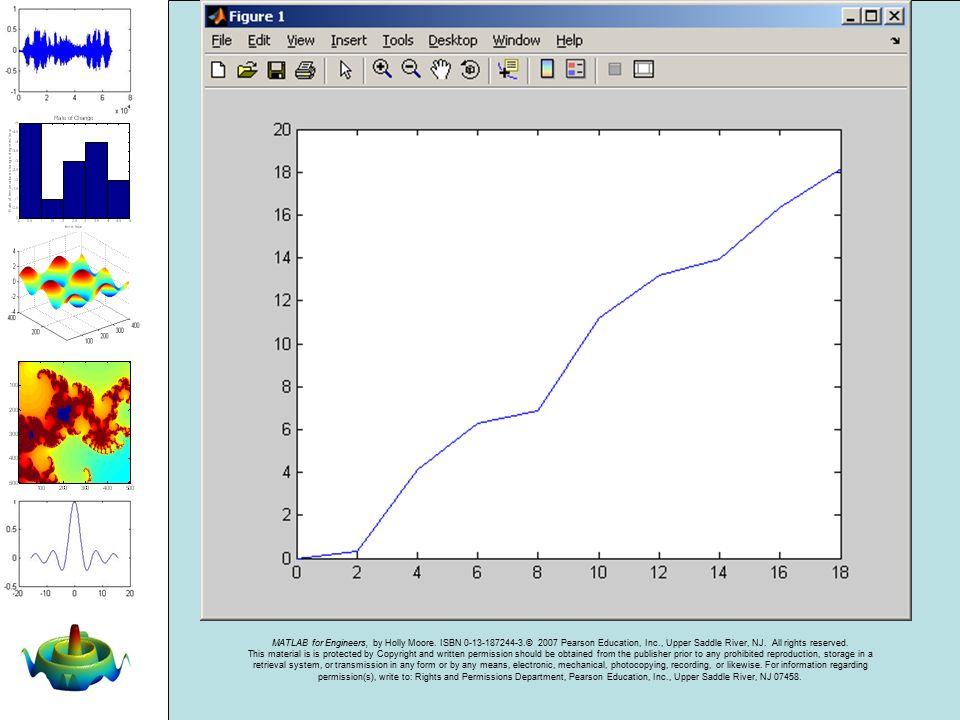This screenshot has width=960, height=720.
Task: Click the y-axis label 8
Action: 287,387
